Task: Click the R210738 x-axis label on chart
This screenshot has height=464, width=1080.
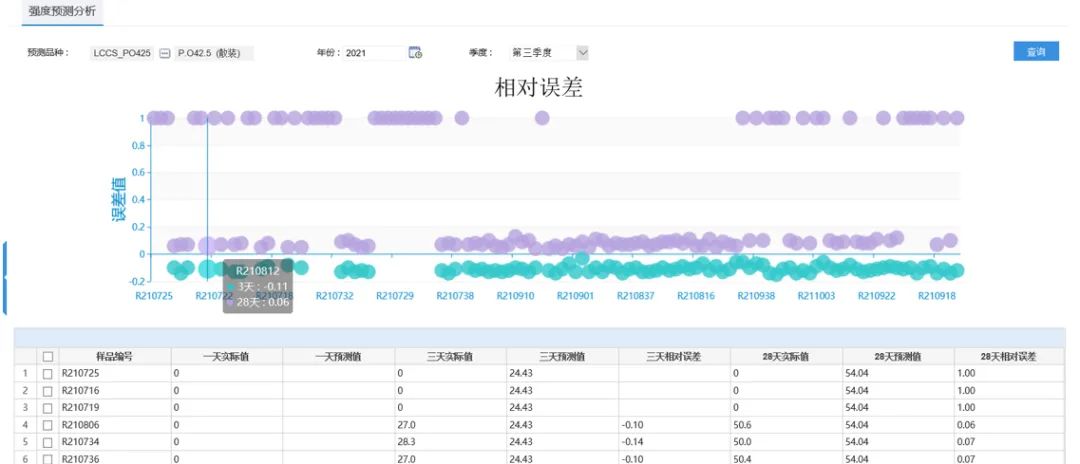Action: point(454,296)
